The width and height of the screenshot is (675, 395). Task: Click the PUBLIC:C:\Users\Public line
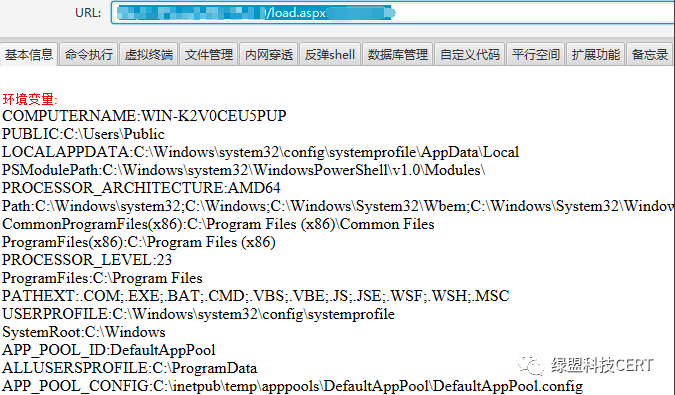(x=83, y=134)
